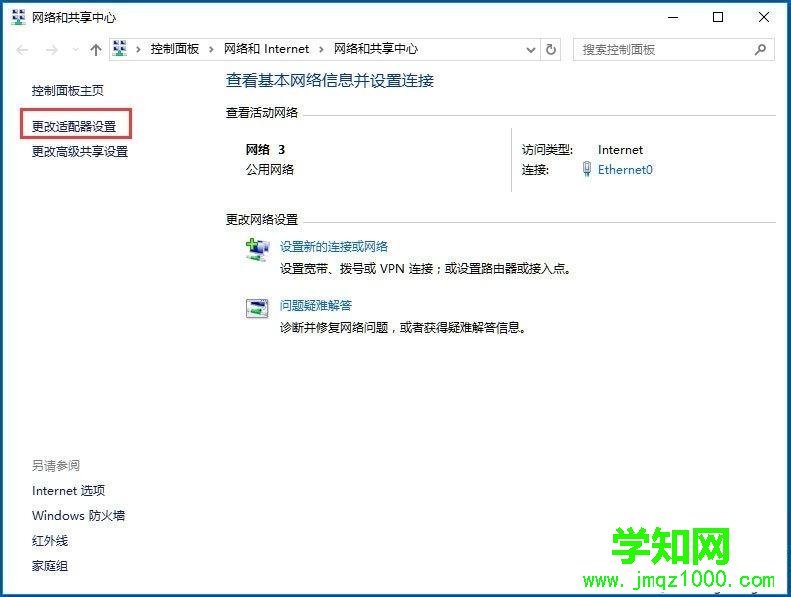
Task: Click the network icon in the address bar
Action: pyautogui.click(x=120, y=48)
